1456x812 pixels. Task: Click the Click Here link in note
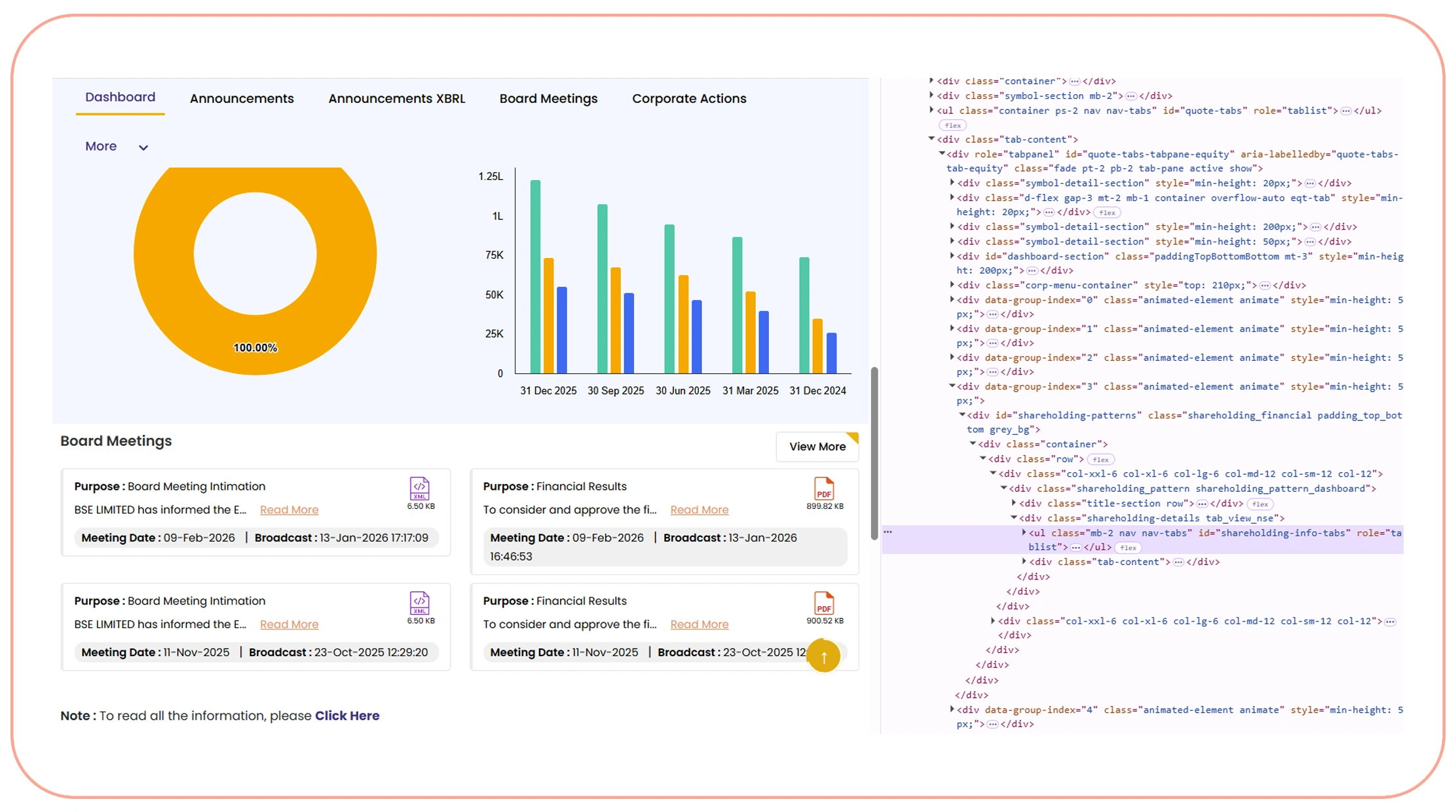click(x=347, y=716)
